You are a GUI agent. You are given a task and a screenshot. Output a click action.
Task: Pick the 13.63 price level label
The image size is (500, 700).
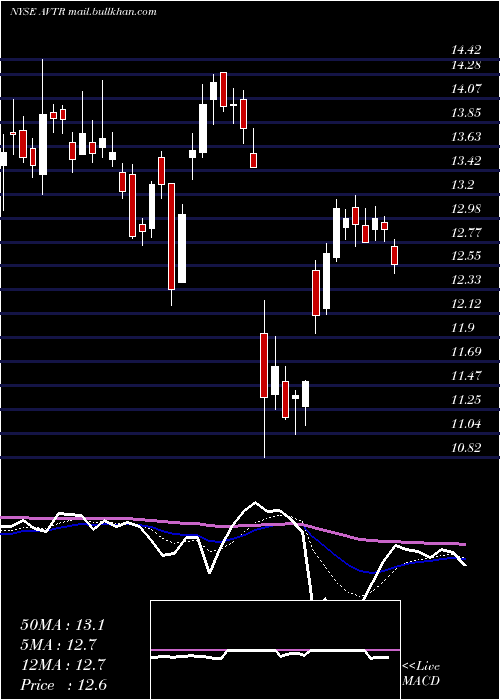click(x=466, y=137)
